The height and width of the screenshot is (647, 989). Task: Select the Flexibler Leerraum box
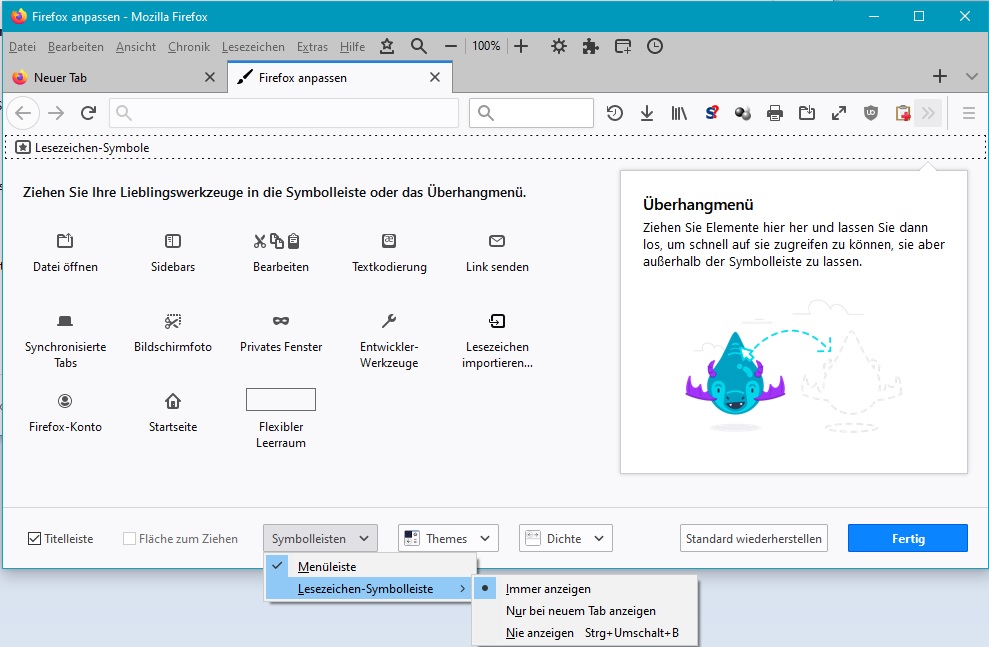[x=281, y=400]
